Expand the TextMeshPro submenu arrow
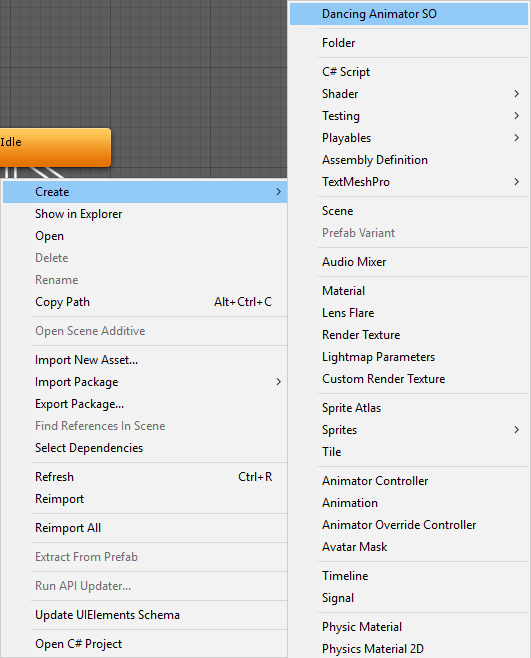The width and height of the screenshot is (531, 658). pos(517,182)
